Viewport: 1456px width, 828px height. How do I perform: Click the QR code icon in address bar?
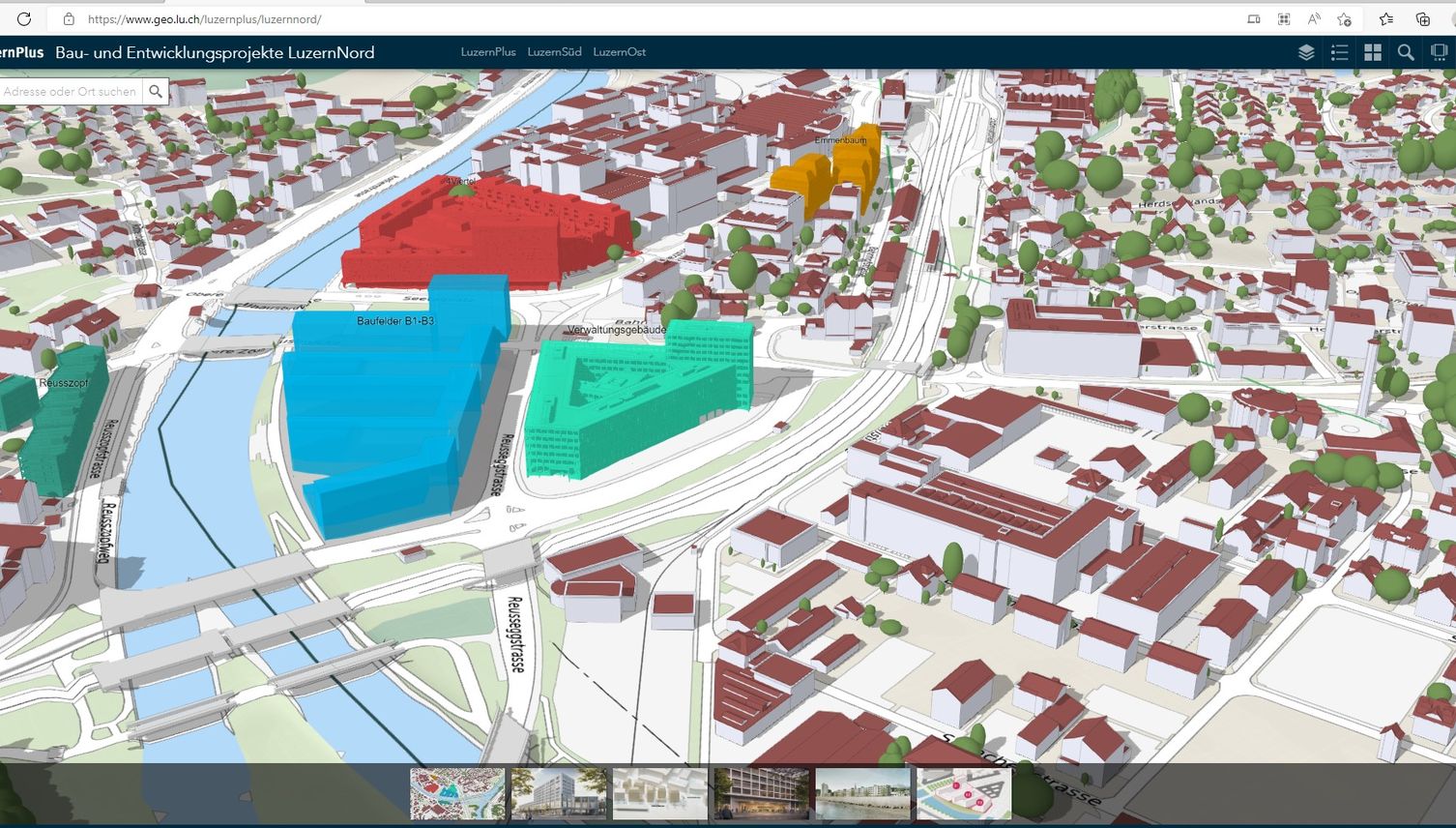1284,18
